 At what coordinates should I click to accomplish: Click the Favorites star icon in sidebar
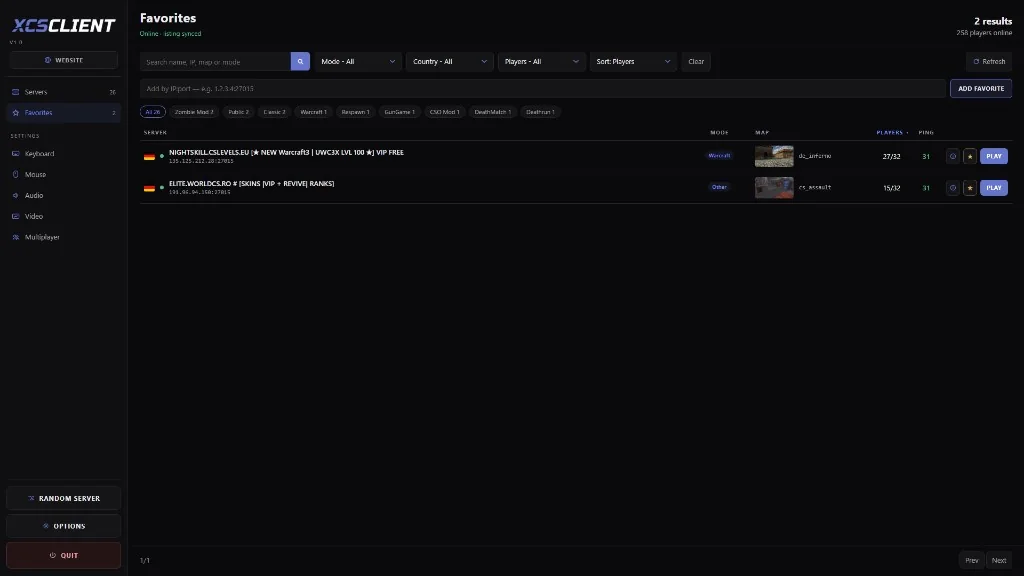pyautogui.click(x=16, y=112)
